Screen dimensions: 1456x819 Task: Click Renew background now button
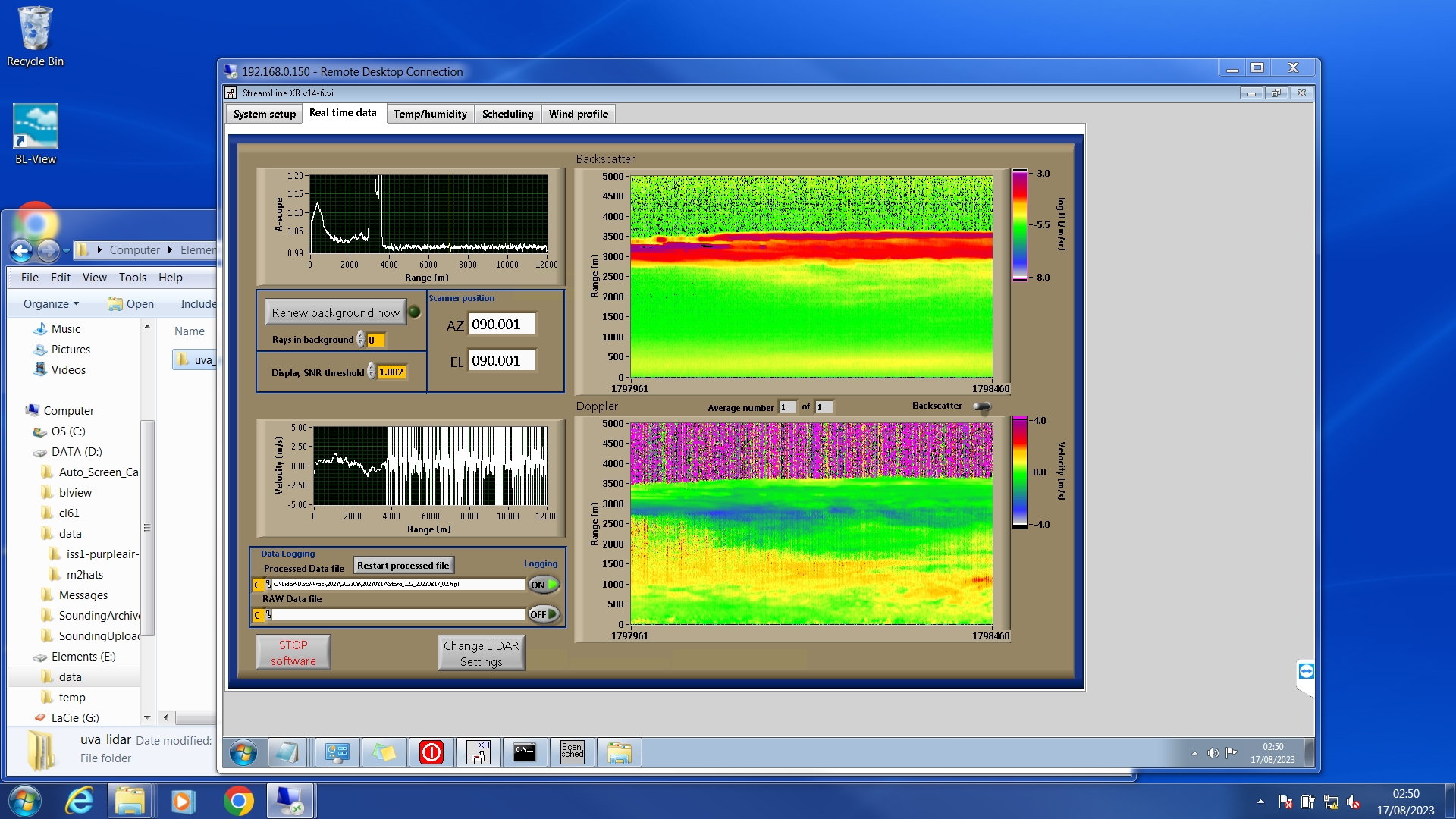pos(335,312)
